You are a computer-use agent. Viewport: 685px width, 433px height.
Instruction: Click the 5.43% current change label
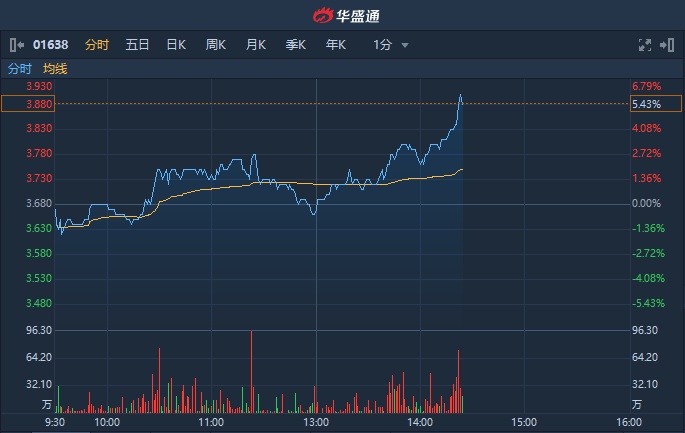647,104
